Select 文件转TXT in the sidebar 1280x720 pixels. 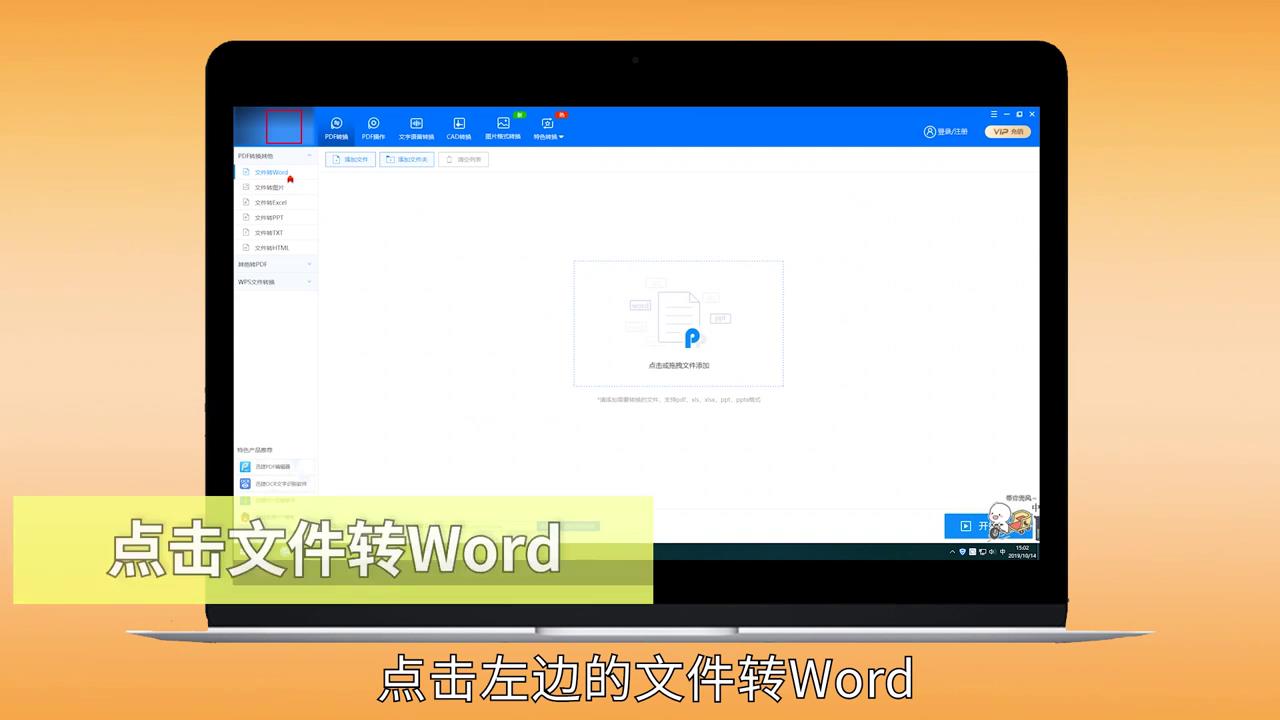[x=275, y=232]
